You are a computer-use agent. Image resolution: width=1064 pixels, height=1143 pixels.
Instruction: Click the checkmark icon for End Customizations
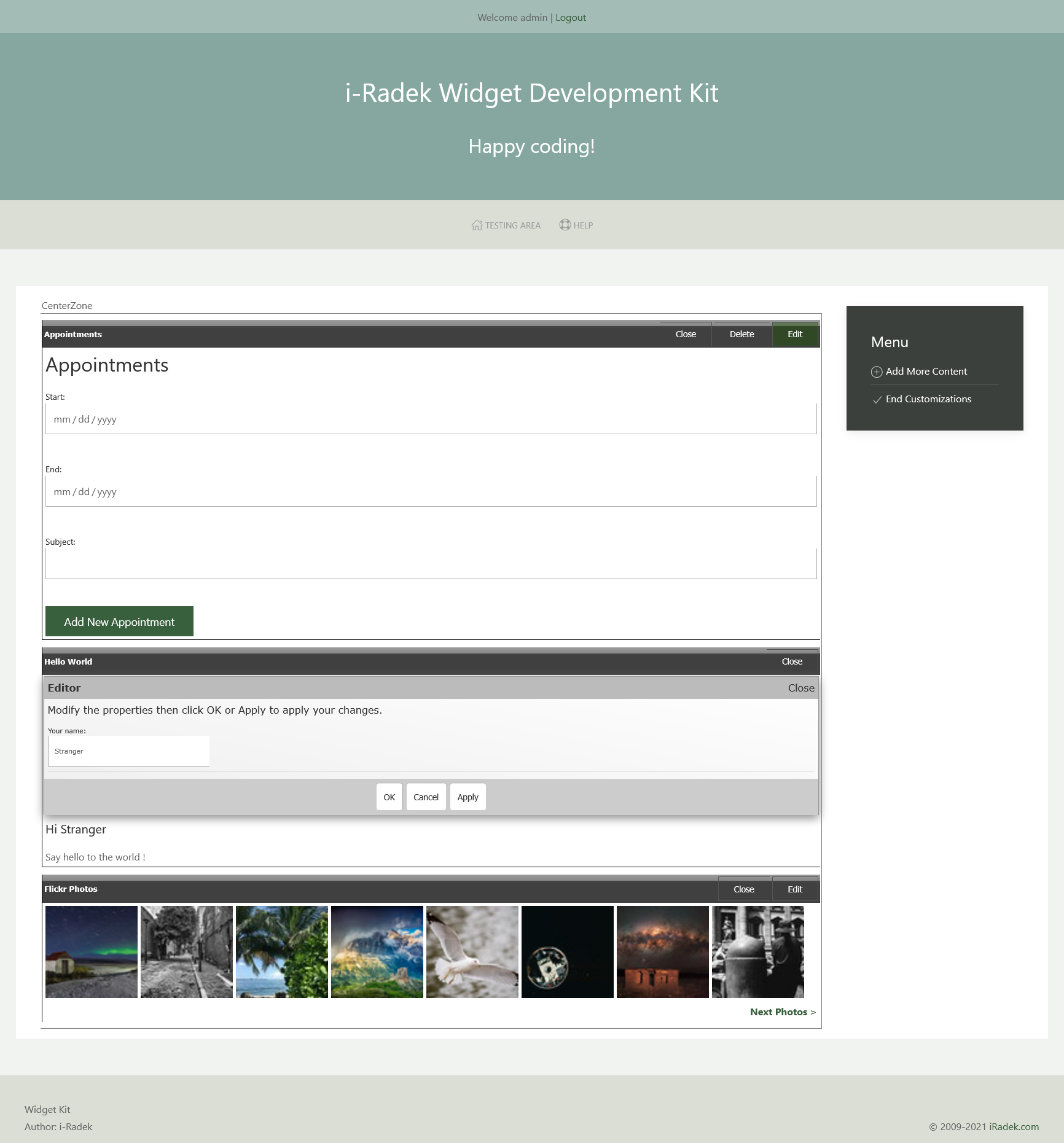(877, 399)
